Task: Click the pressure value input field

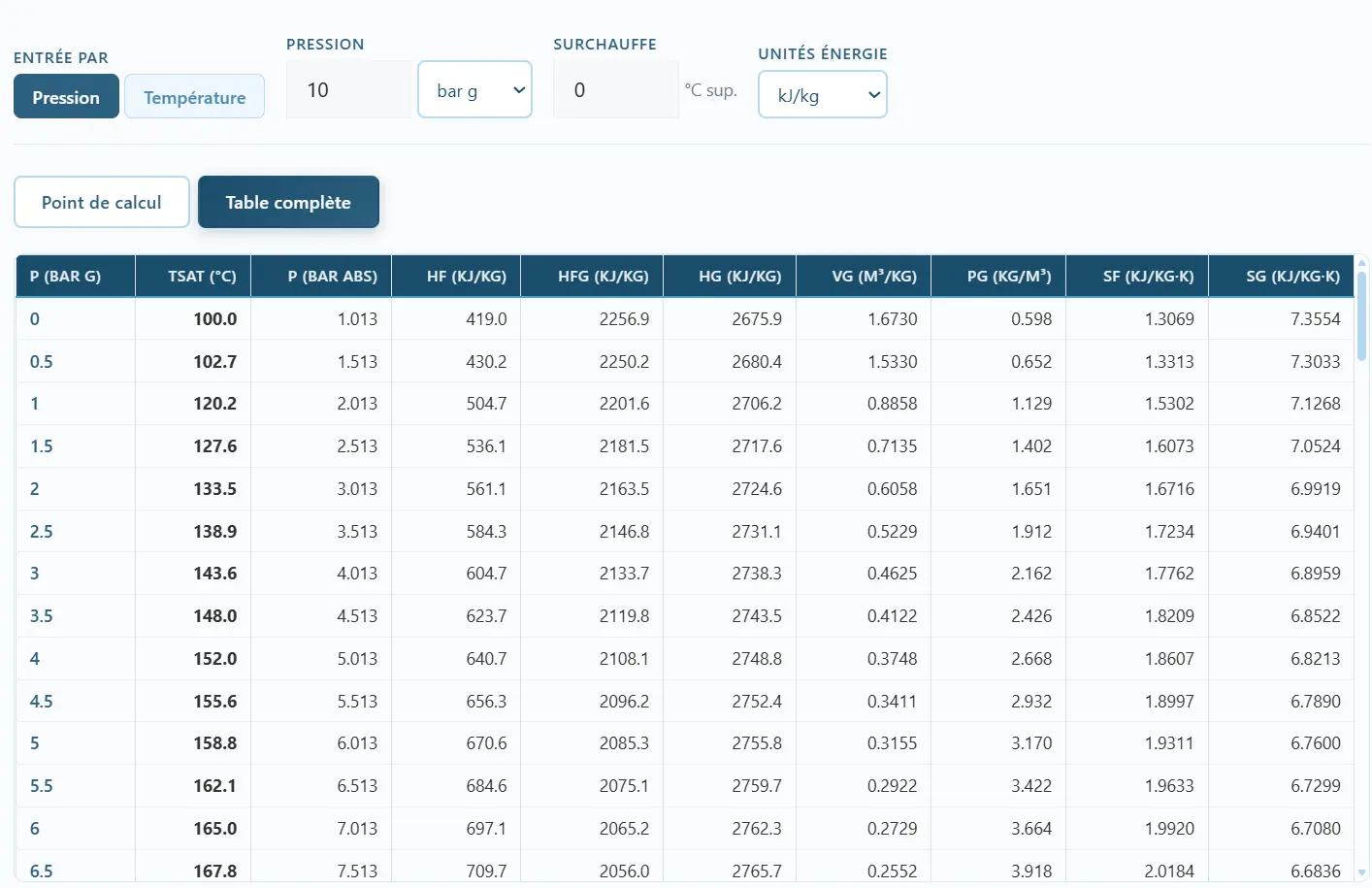Action: (348, 90)
